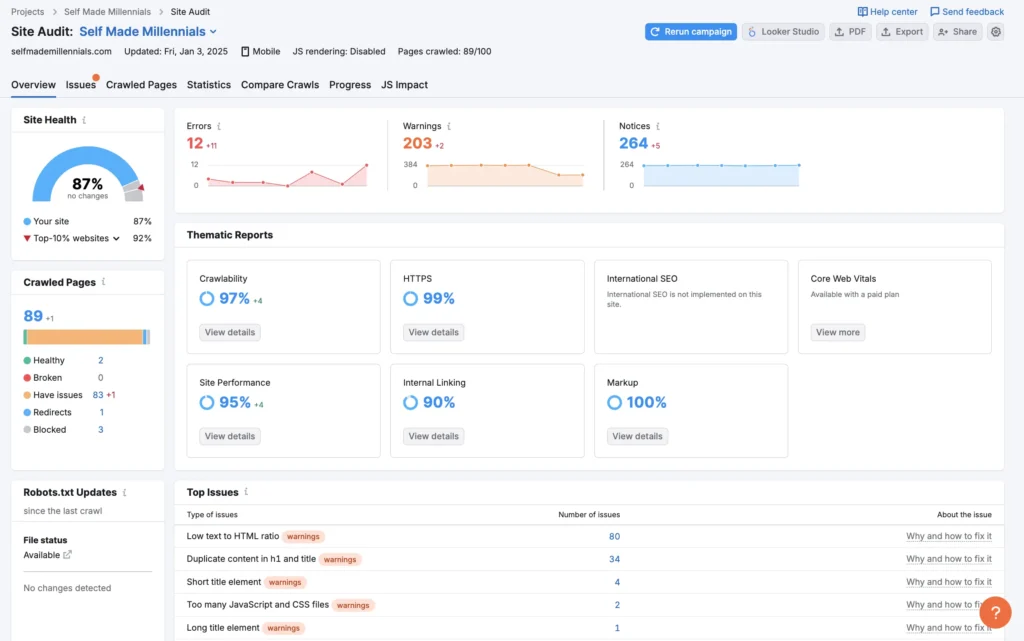Click Why and how to fix it for Low text to HTML ratio
This screenshot has height=641, width=1024.
949,536
